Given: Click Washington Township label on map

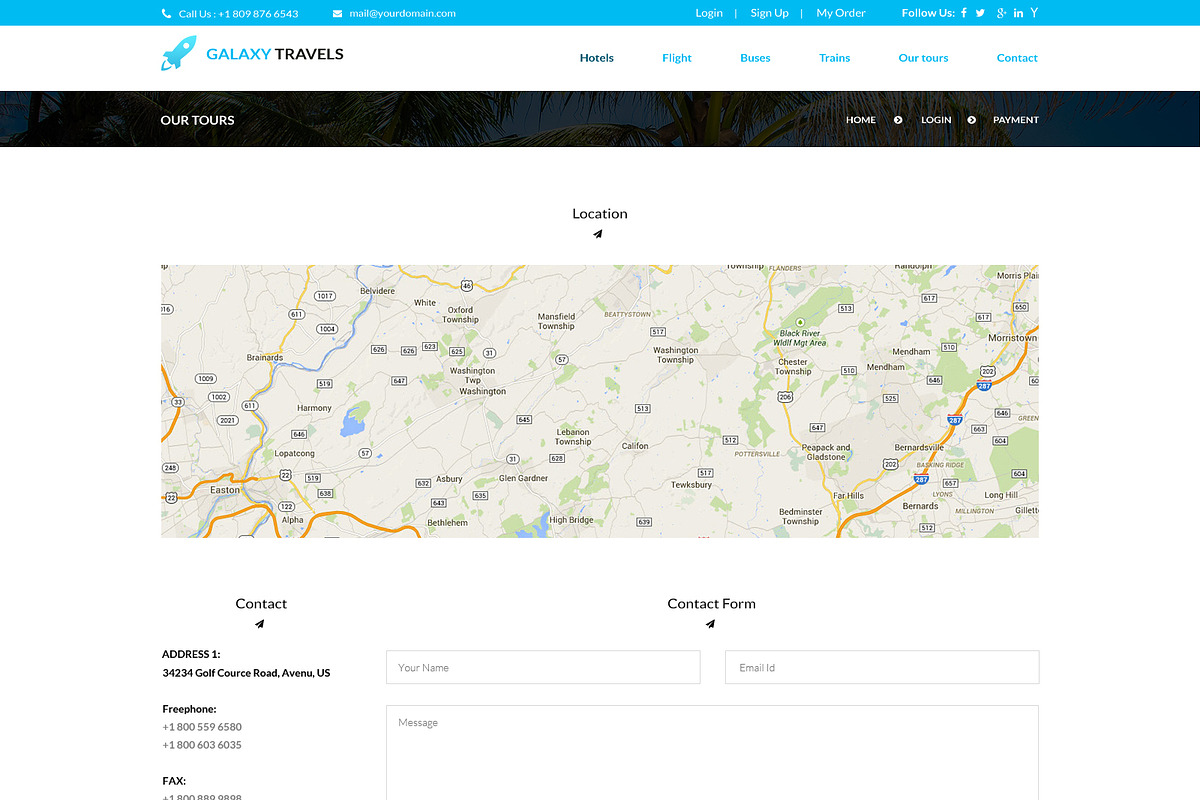Looking at the screenshot, I should pos(676,355).
